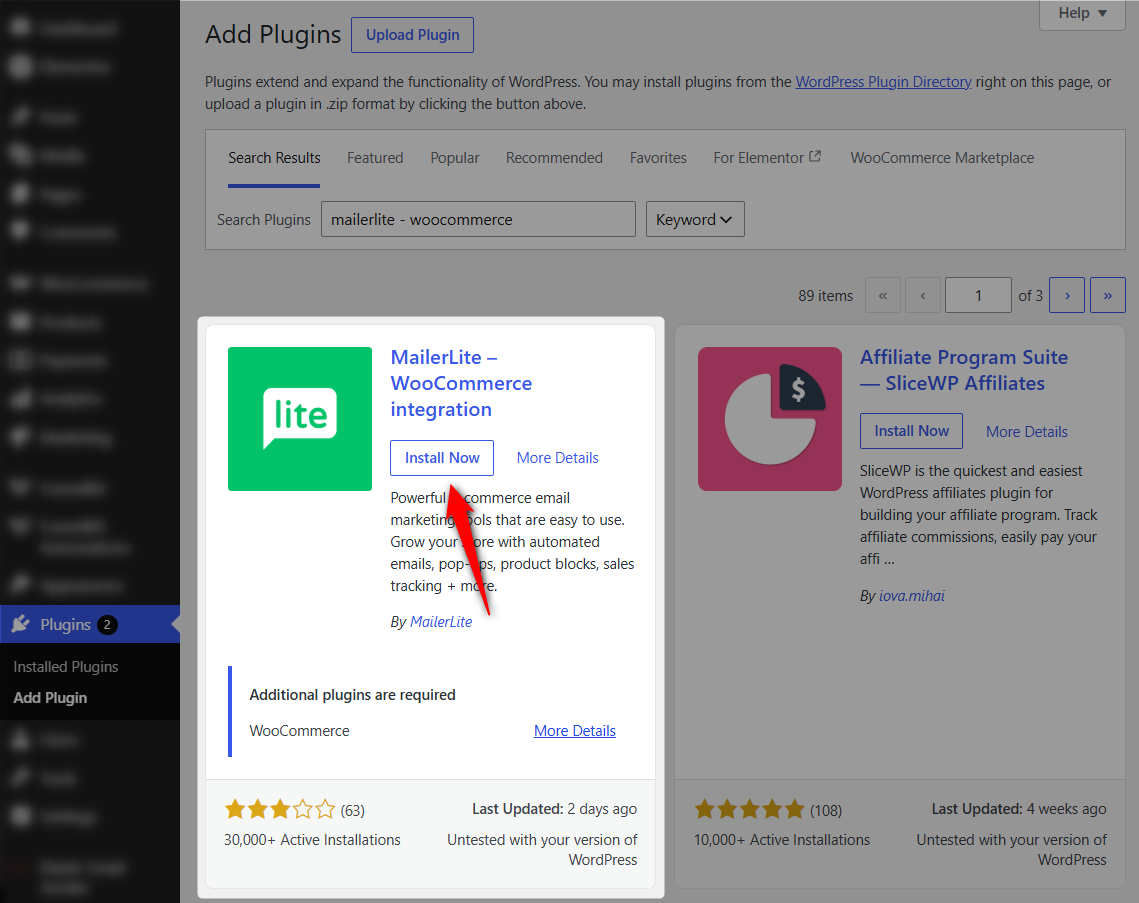Jump to the last results page

click(x=1108, y=295)
